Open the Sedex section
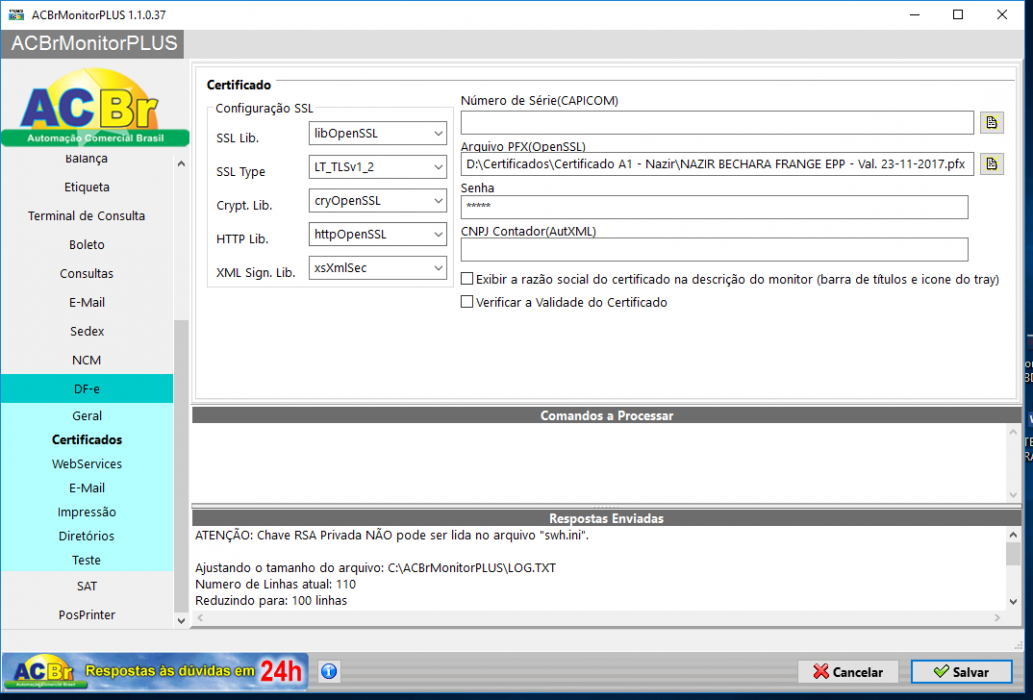 pos(86,332)
